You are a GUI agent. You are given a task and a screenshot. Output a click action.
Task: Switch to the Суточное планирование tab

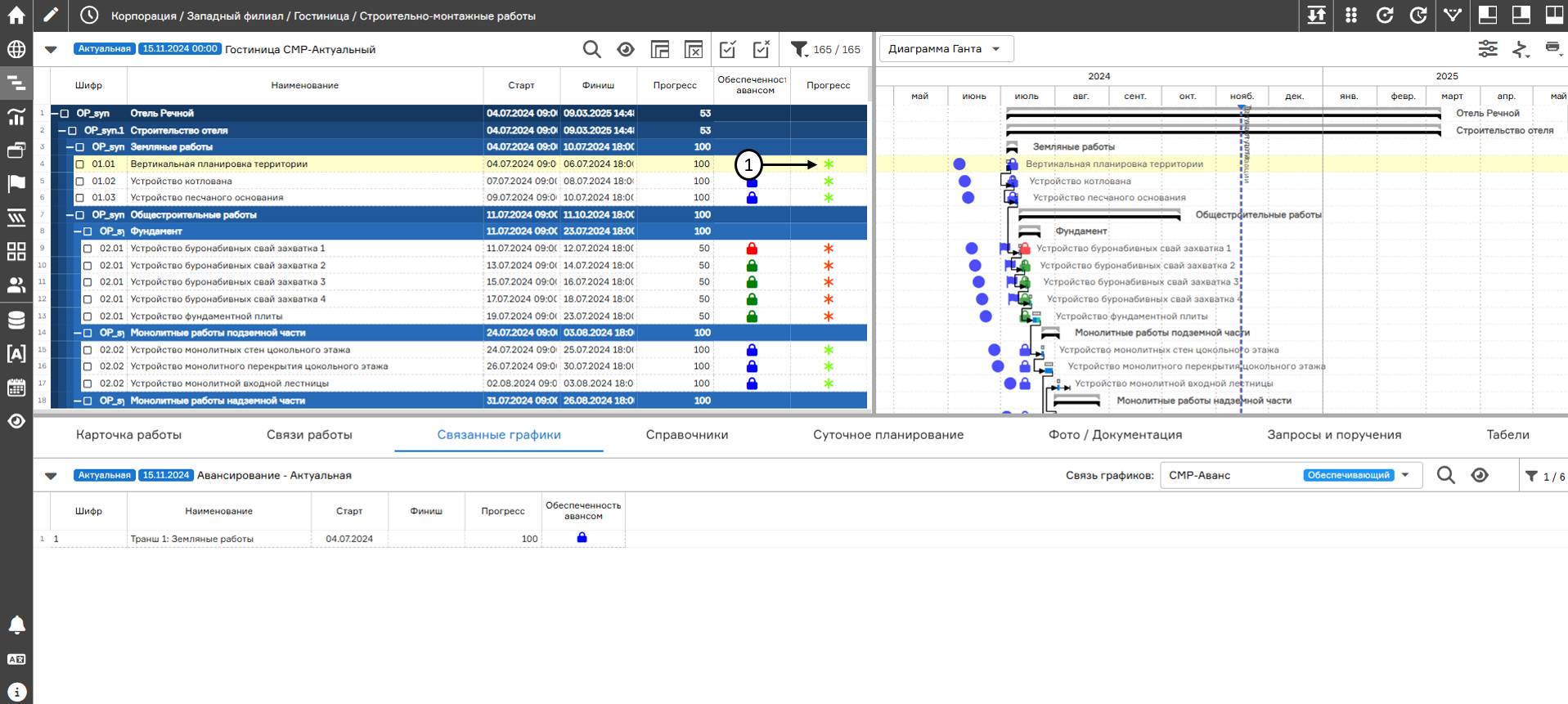point(888,435)
